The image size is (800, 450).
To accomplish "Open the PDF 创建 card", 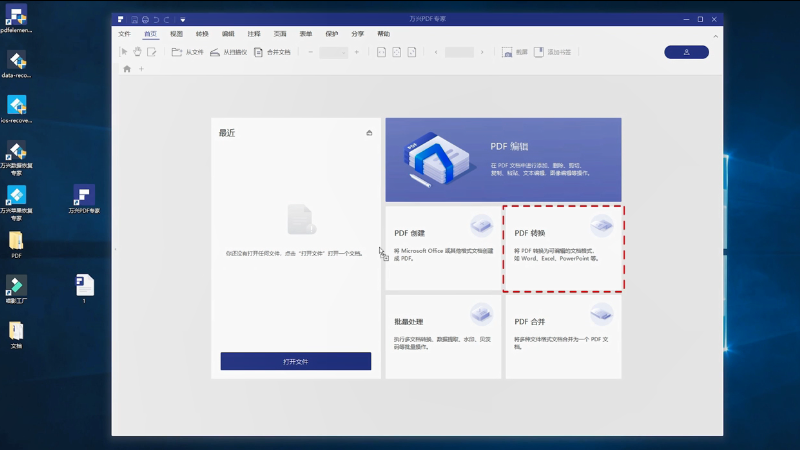I will click(x=443, y=248).
